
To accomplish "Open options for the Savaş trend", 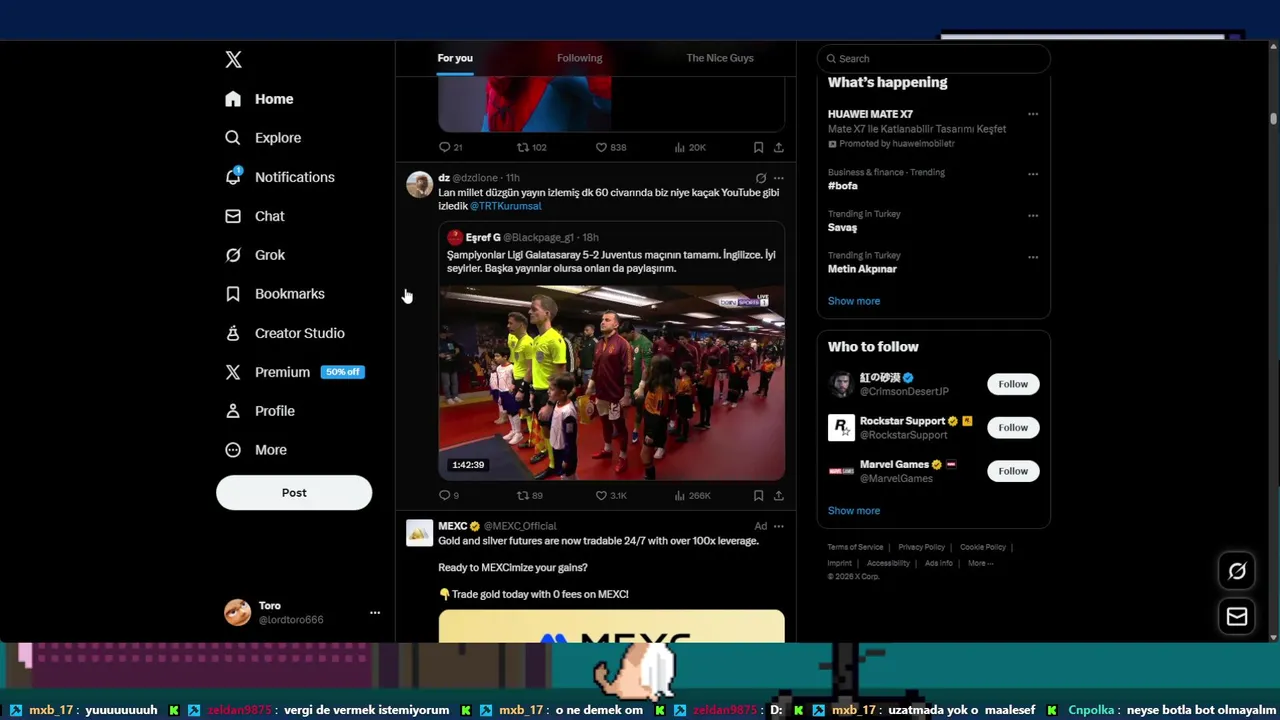I will (1033, 215).
